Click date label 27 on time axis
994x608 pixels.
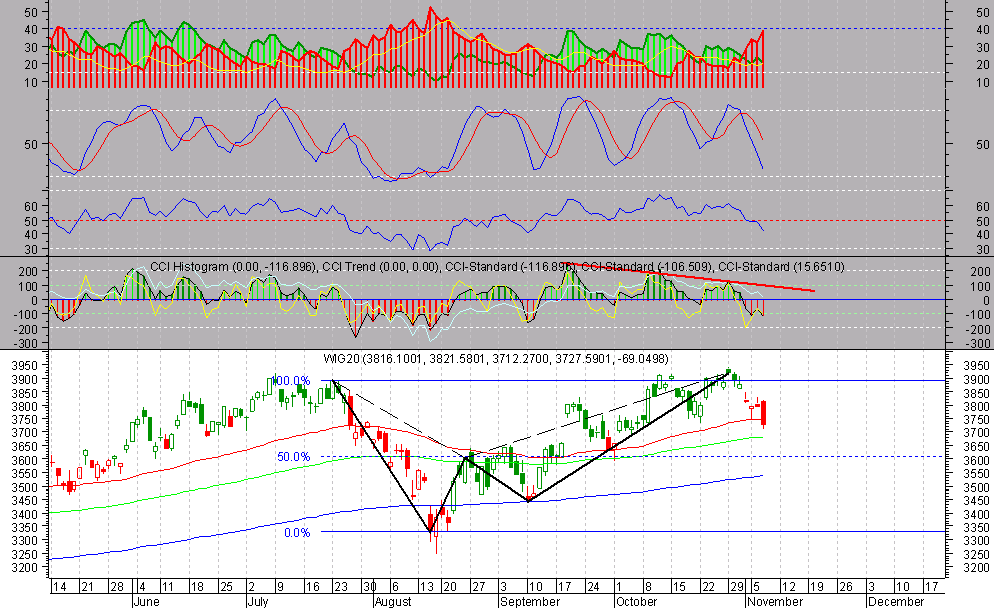[479, 586]
